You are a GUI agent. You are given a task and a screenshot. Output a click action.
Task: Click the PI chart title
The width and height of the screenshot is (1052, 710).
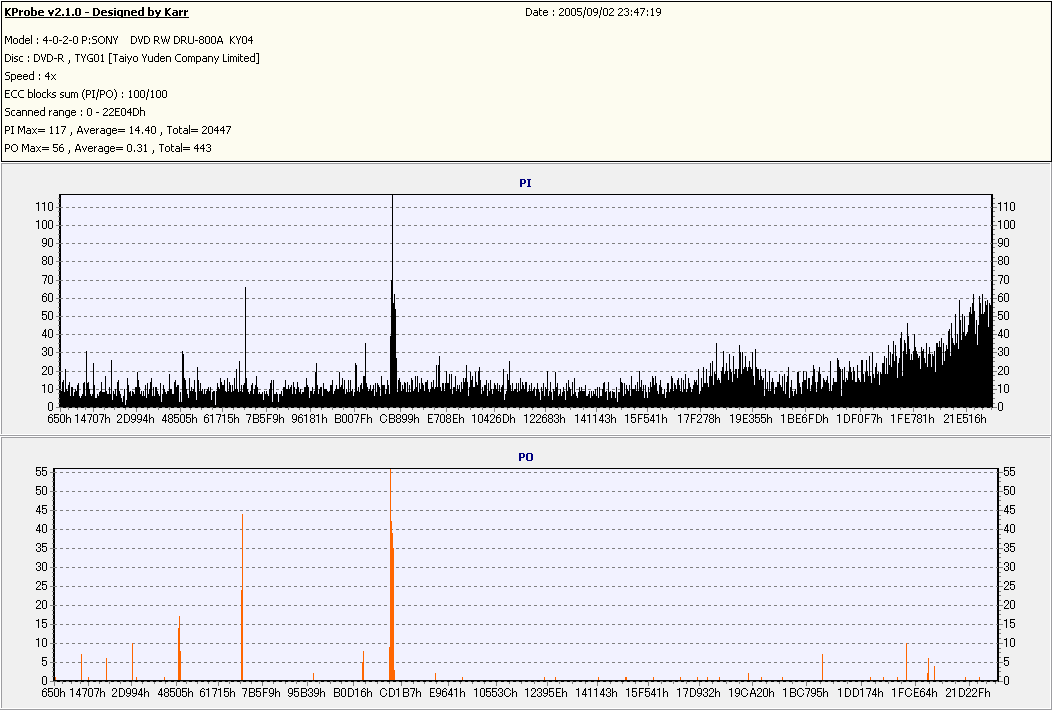coord(525,183)
